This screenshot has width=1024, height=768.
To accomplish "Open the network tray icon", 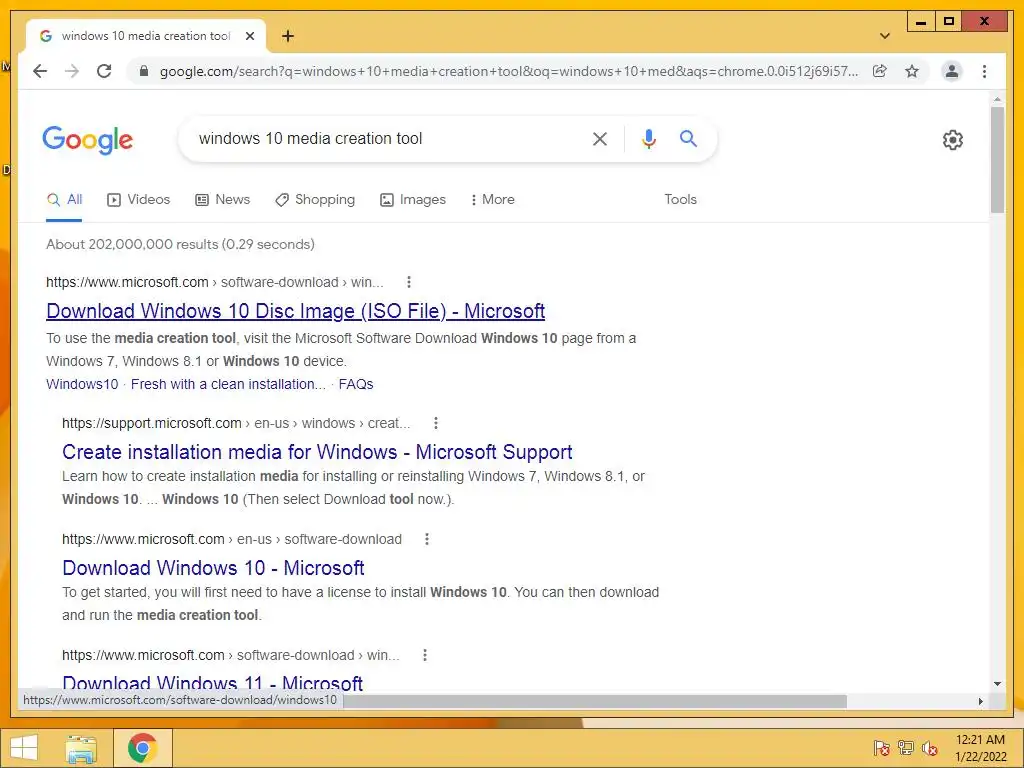I will [906, 748].
